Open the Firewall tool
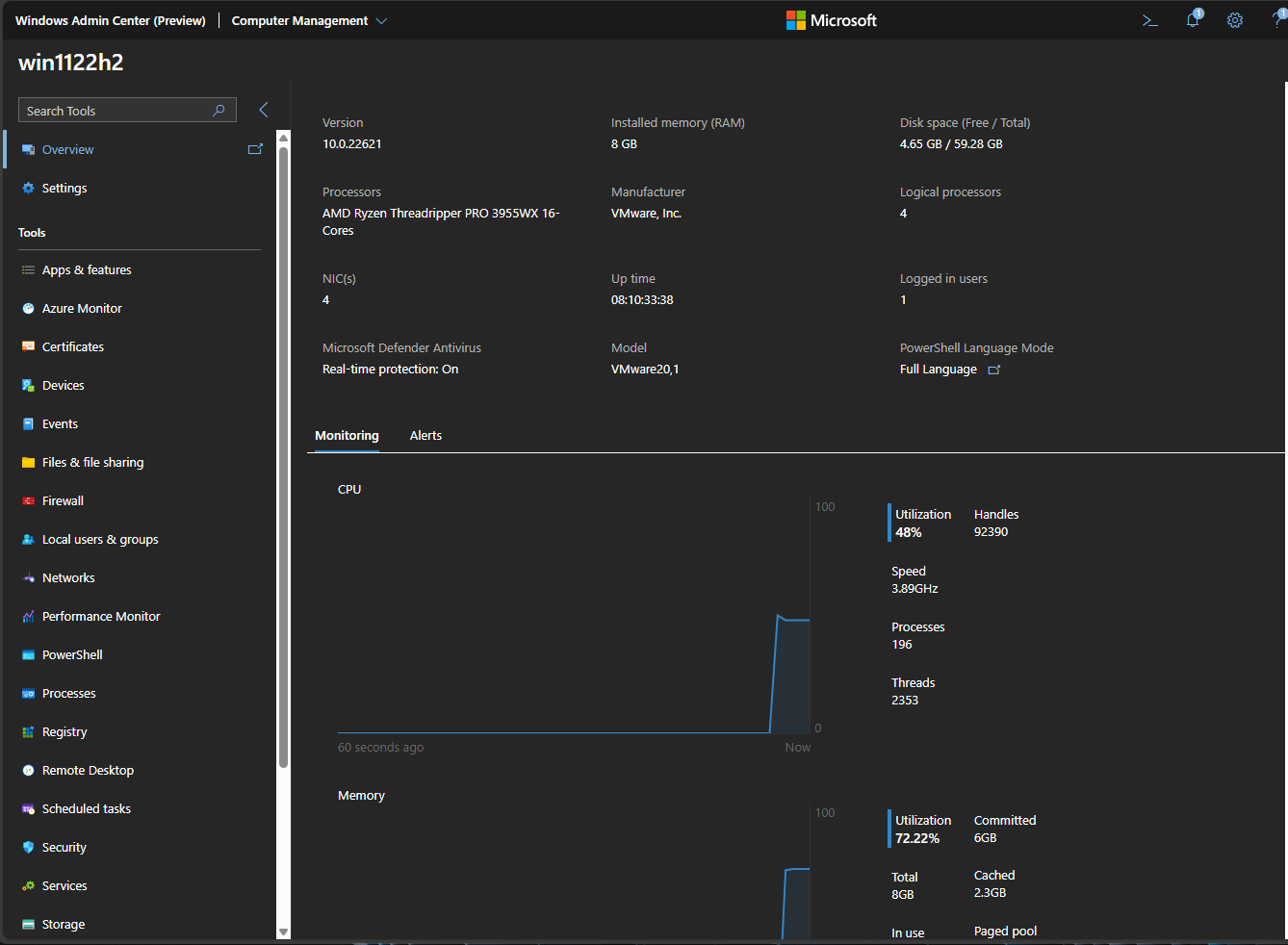The height and width of the screenshot is (945, 1288). click(x=63, y=500)
